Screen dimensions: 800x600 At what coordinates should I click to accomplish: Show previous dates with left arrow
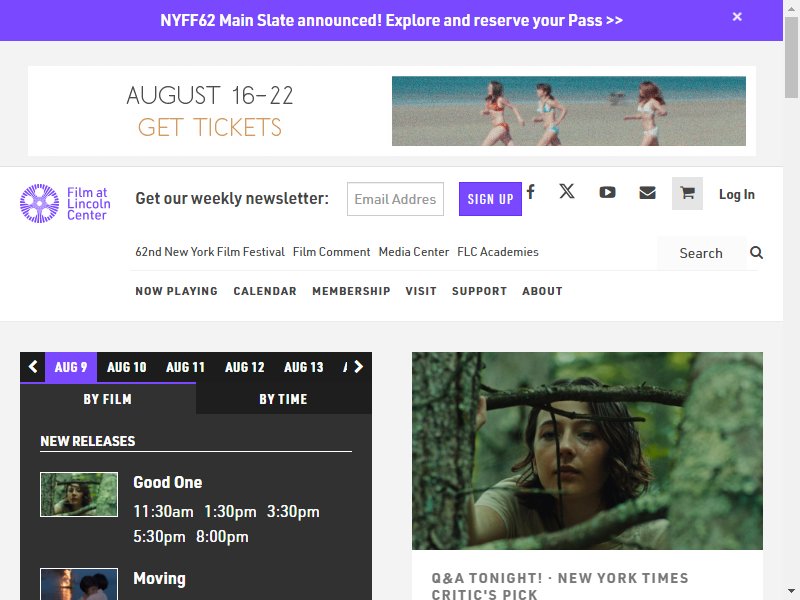33,367
